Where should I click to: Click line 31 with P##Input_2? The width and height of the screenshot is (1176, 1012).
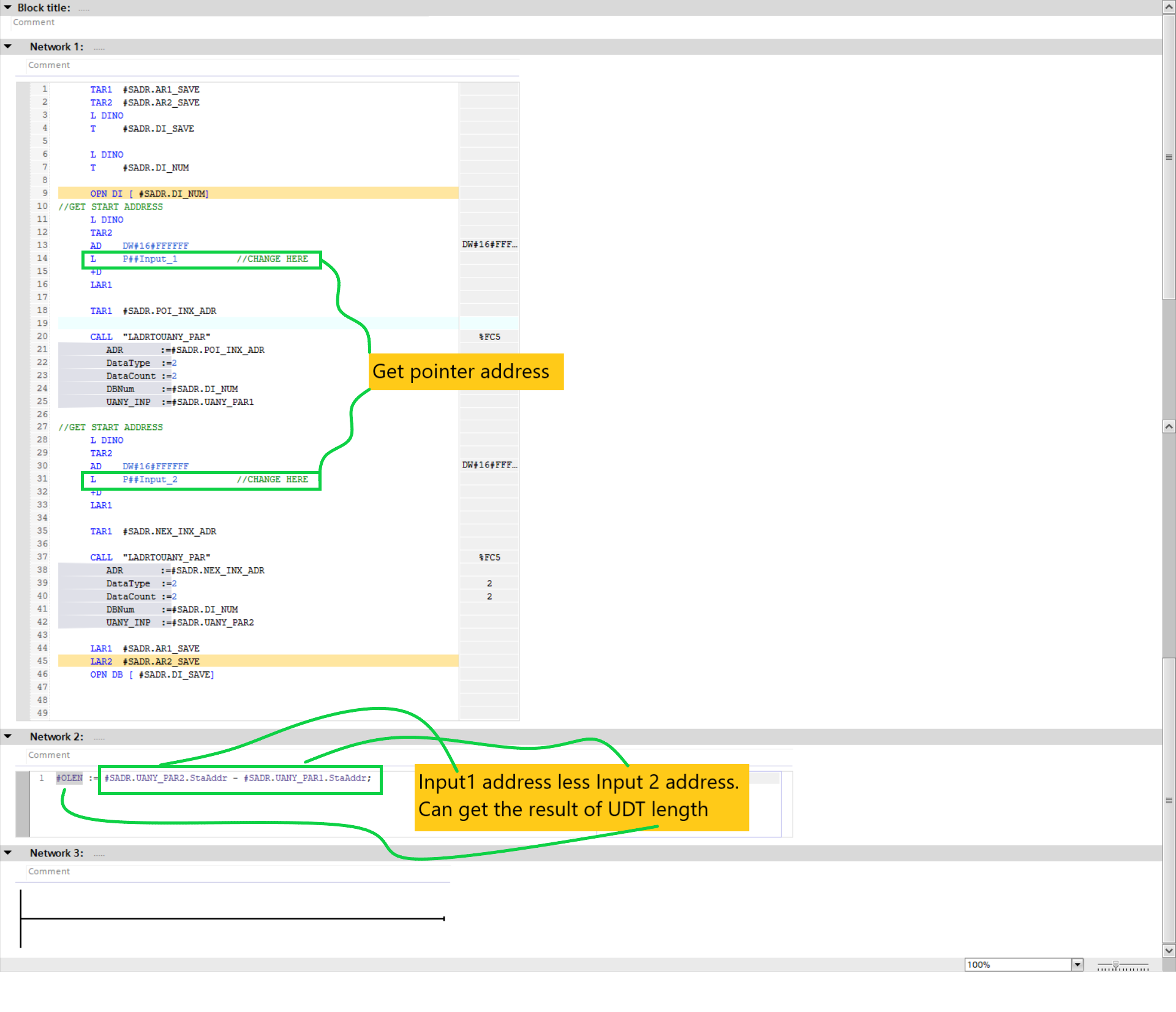tap(150, 480)
